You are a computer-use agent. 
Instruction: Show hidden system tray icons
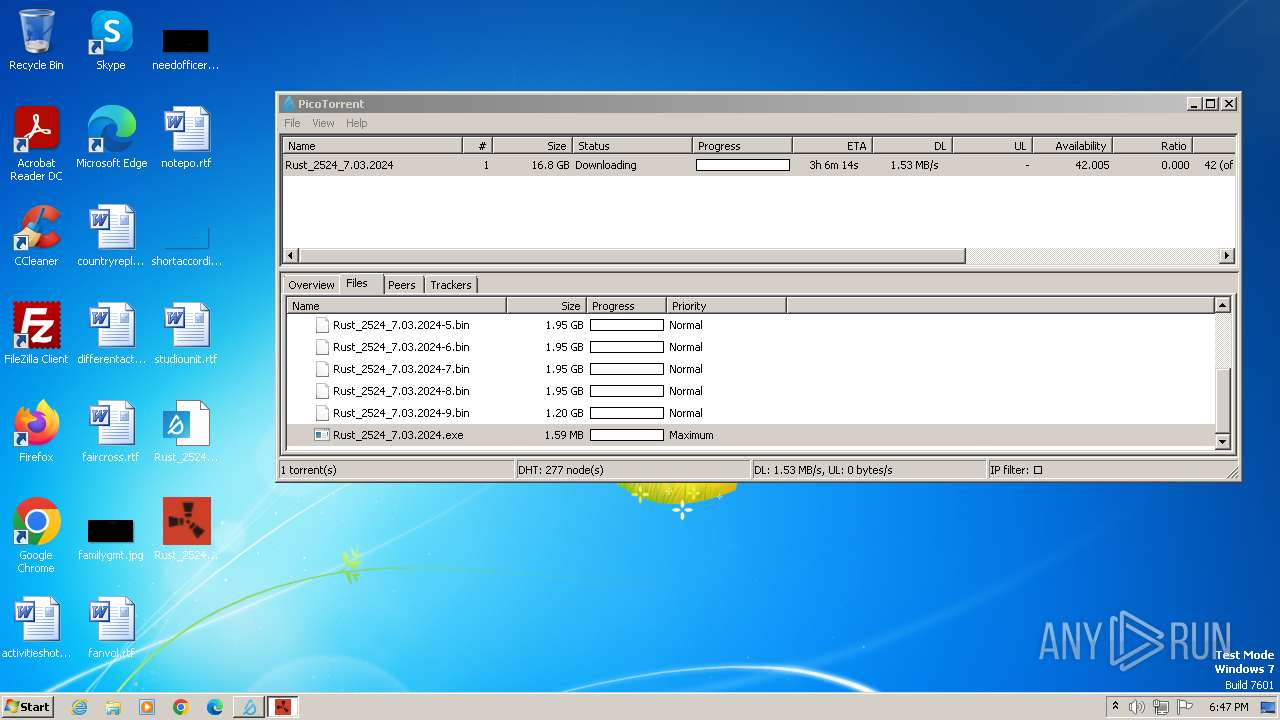pos(1115,707)
